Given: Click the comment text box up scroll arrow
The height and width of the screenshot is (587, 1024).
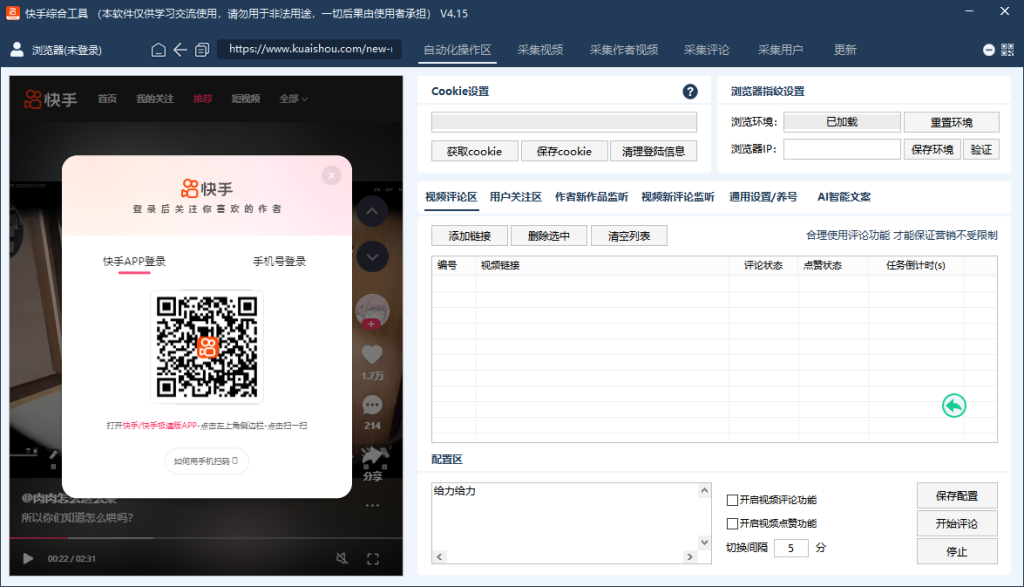Looking at the screenshot, I should (704, 490).
